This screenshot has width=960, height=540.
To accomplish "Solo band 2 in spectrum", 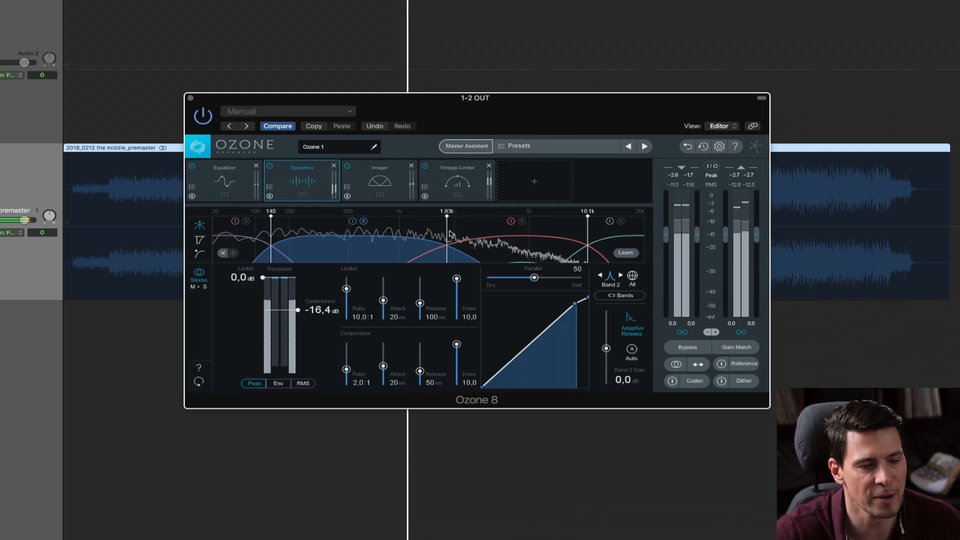I will click(364, 221).
